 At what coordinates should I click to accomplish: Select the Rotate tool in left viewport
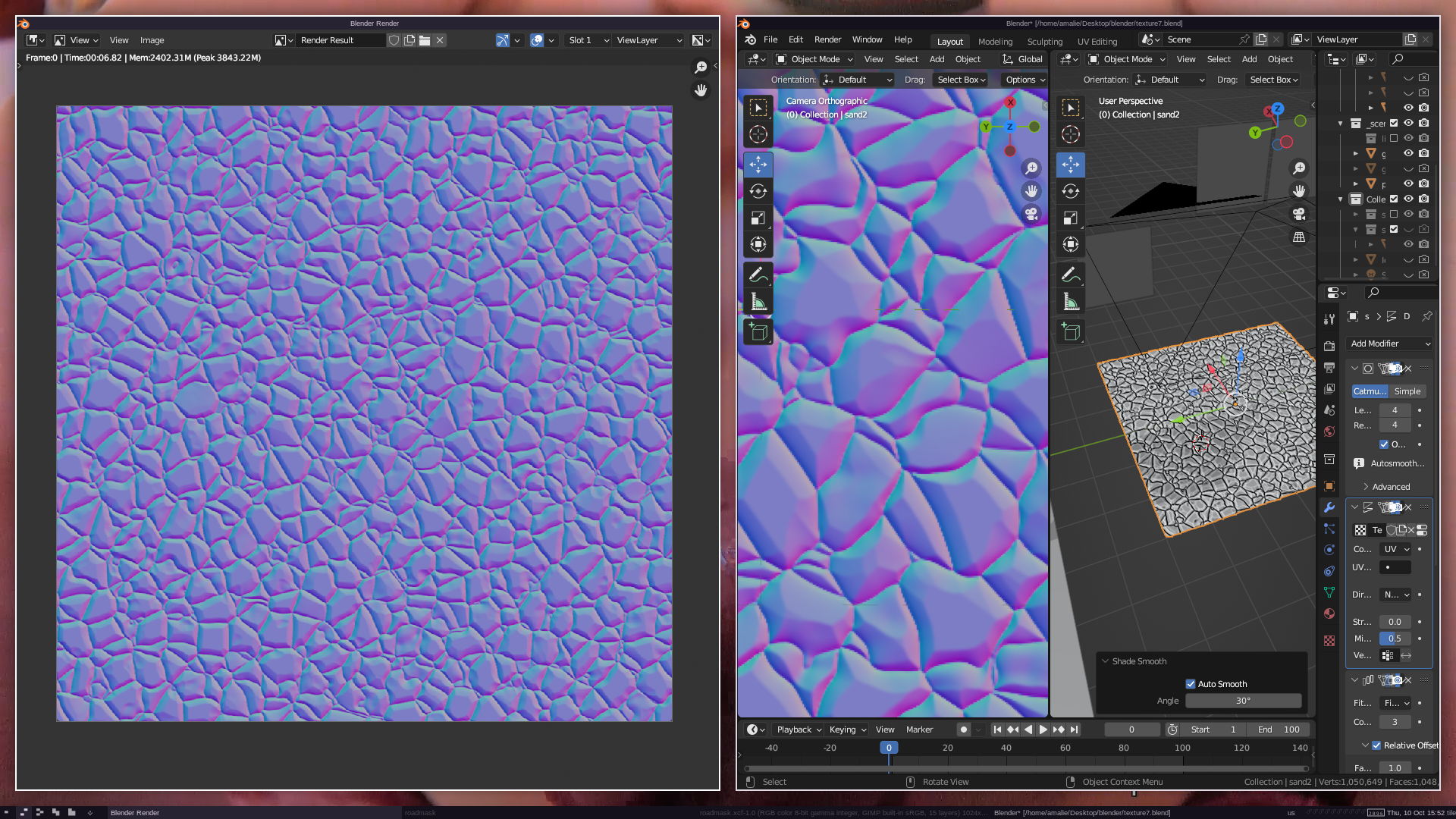(x=758, y=191)
